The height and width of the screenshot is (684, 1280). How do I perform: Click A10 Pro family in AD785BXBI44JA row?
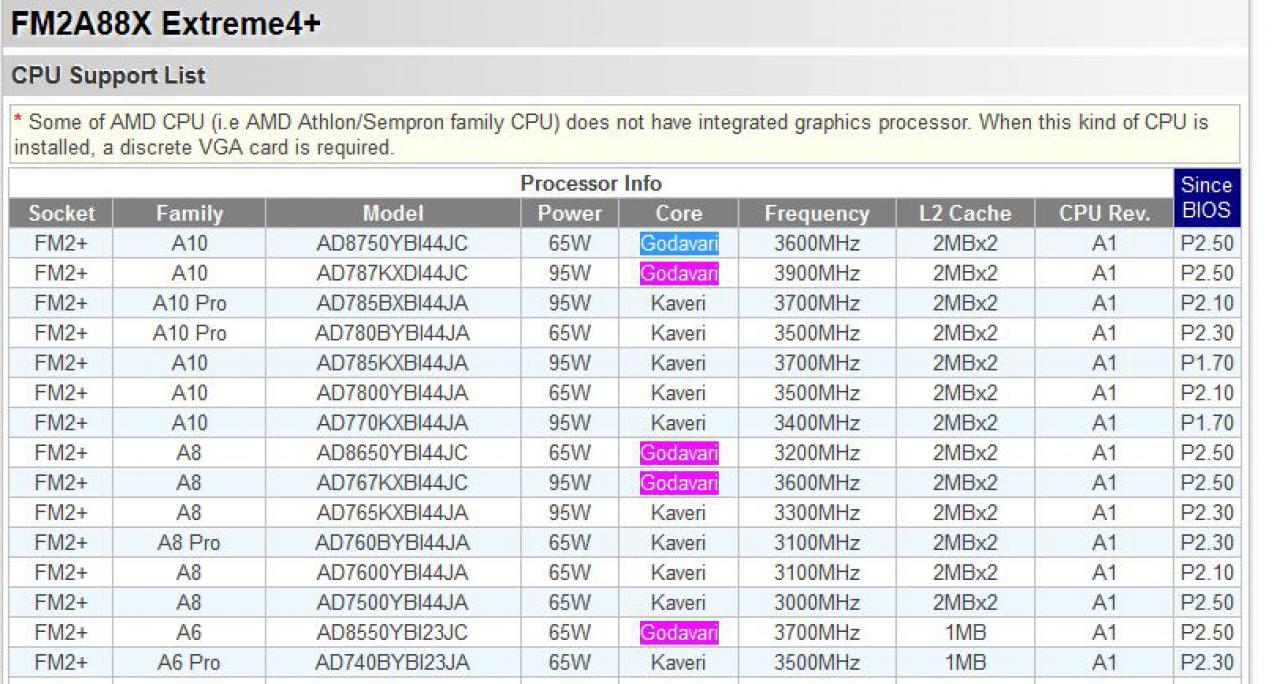(189, 303)
